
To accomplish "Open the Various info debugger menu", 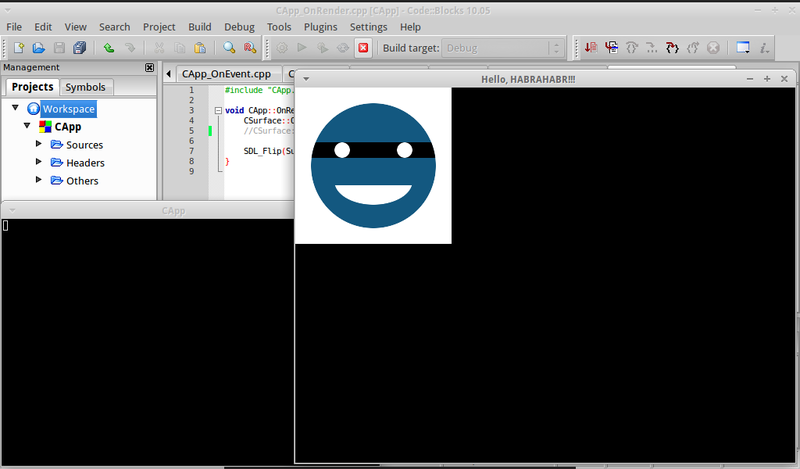I will coord(764,48).
